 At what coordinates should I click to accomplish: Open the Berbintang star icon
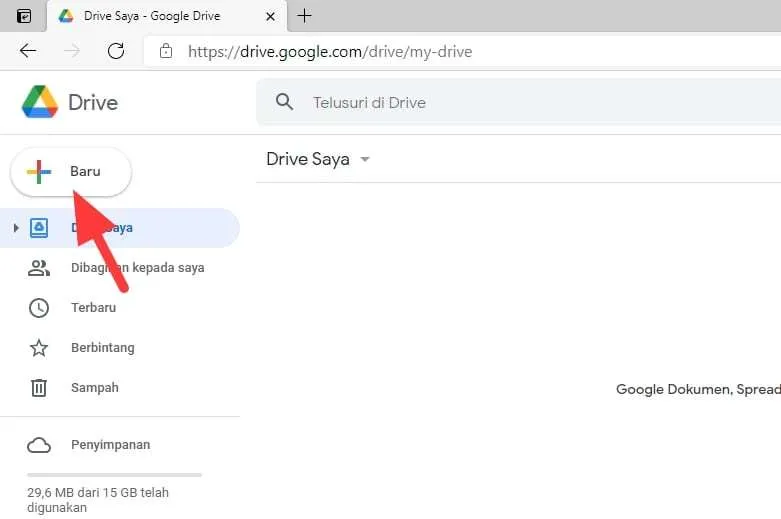39,348
